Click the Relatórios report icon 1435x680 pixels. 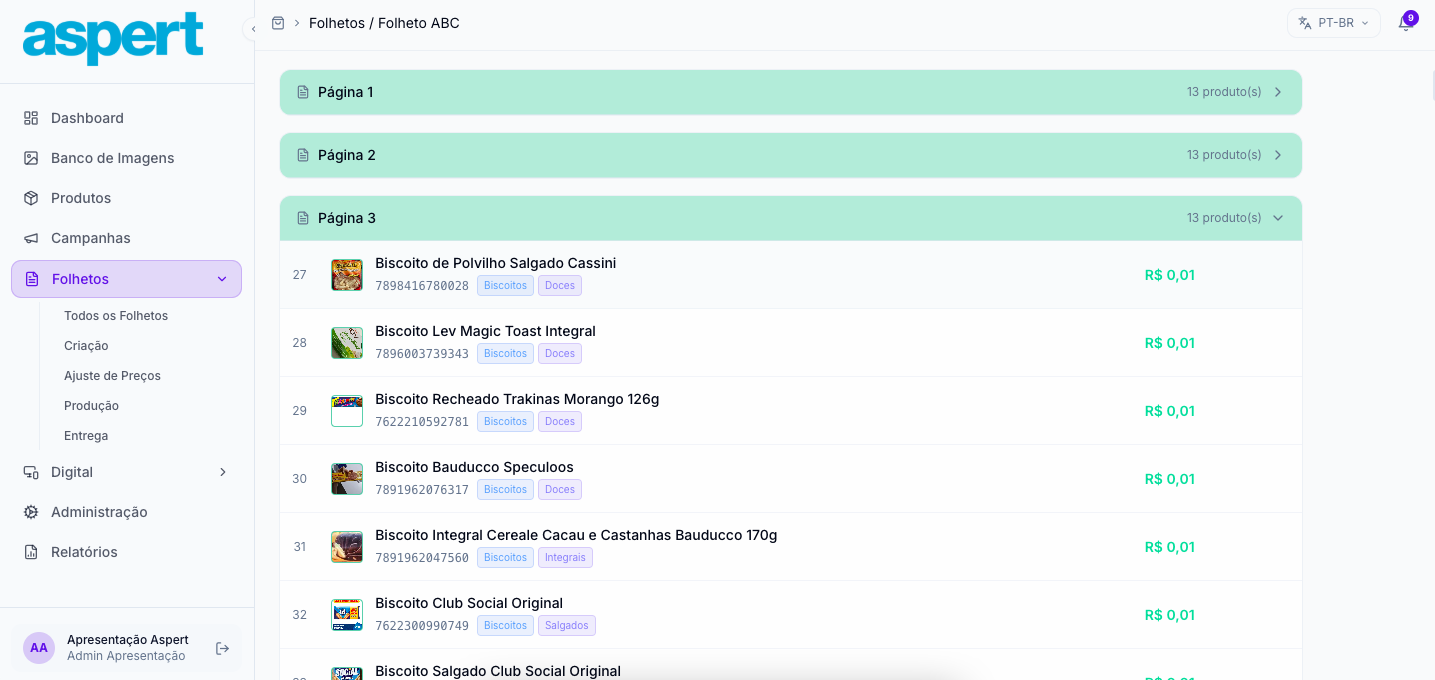[31, 552]
